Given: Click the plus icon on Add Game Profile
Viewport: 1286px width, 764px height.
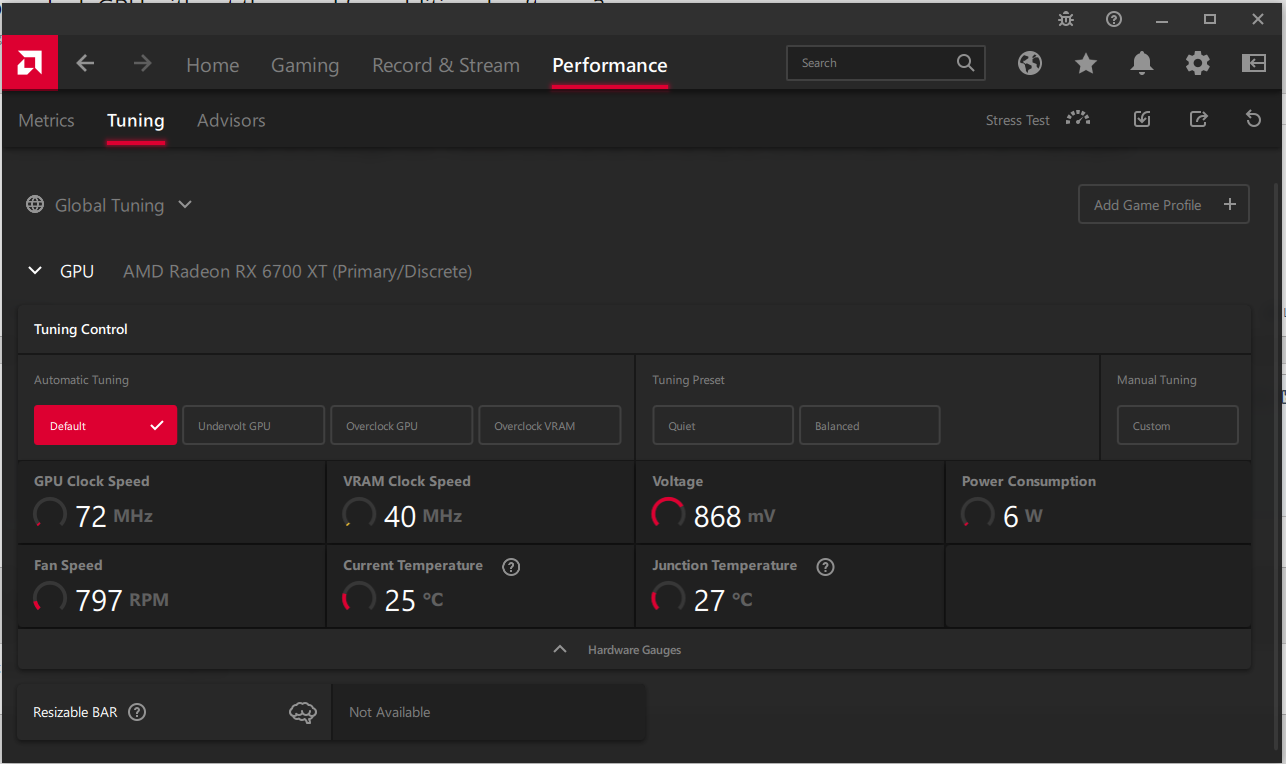Looking at the screenshot, I should [x=1230, y=204].
